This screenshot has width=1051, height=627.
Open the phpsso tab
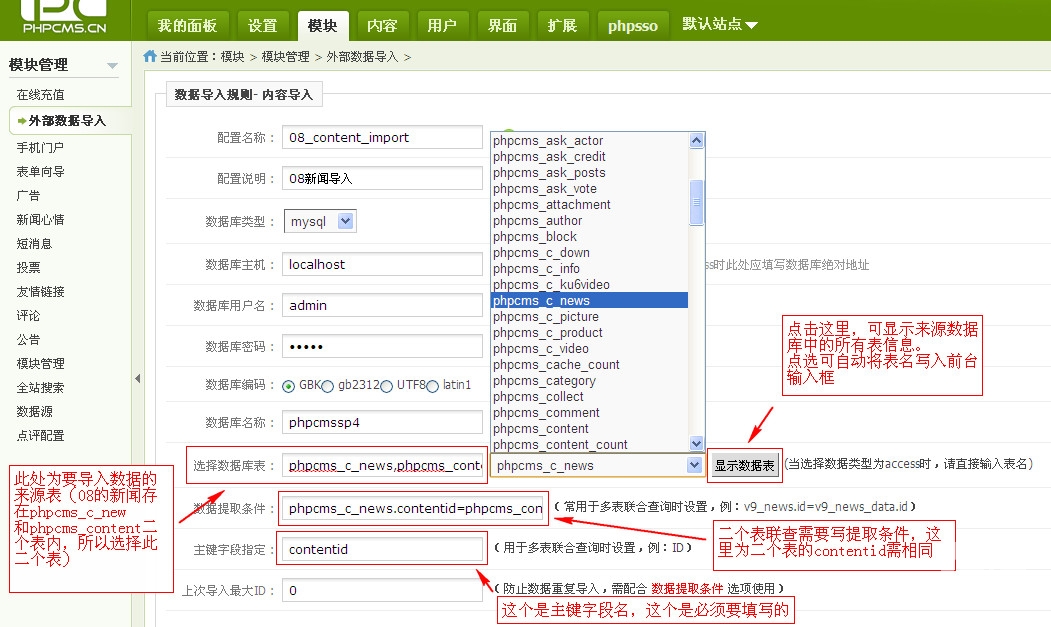click(633, 26)
